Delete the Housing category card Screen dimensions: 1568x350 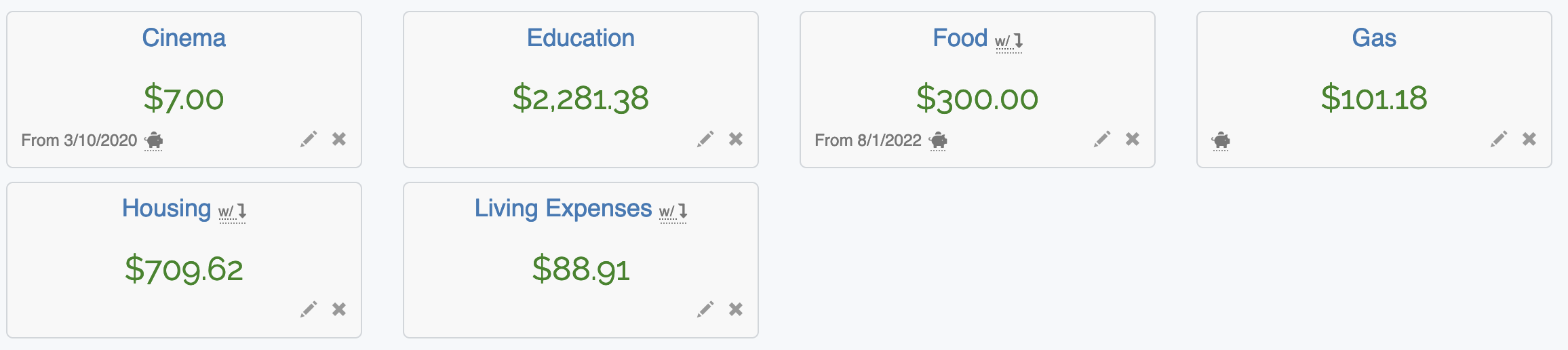[x=339, y=309]
